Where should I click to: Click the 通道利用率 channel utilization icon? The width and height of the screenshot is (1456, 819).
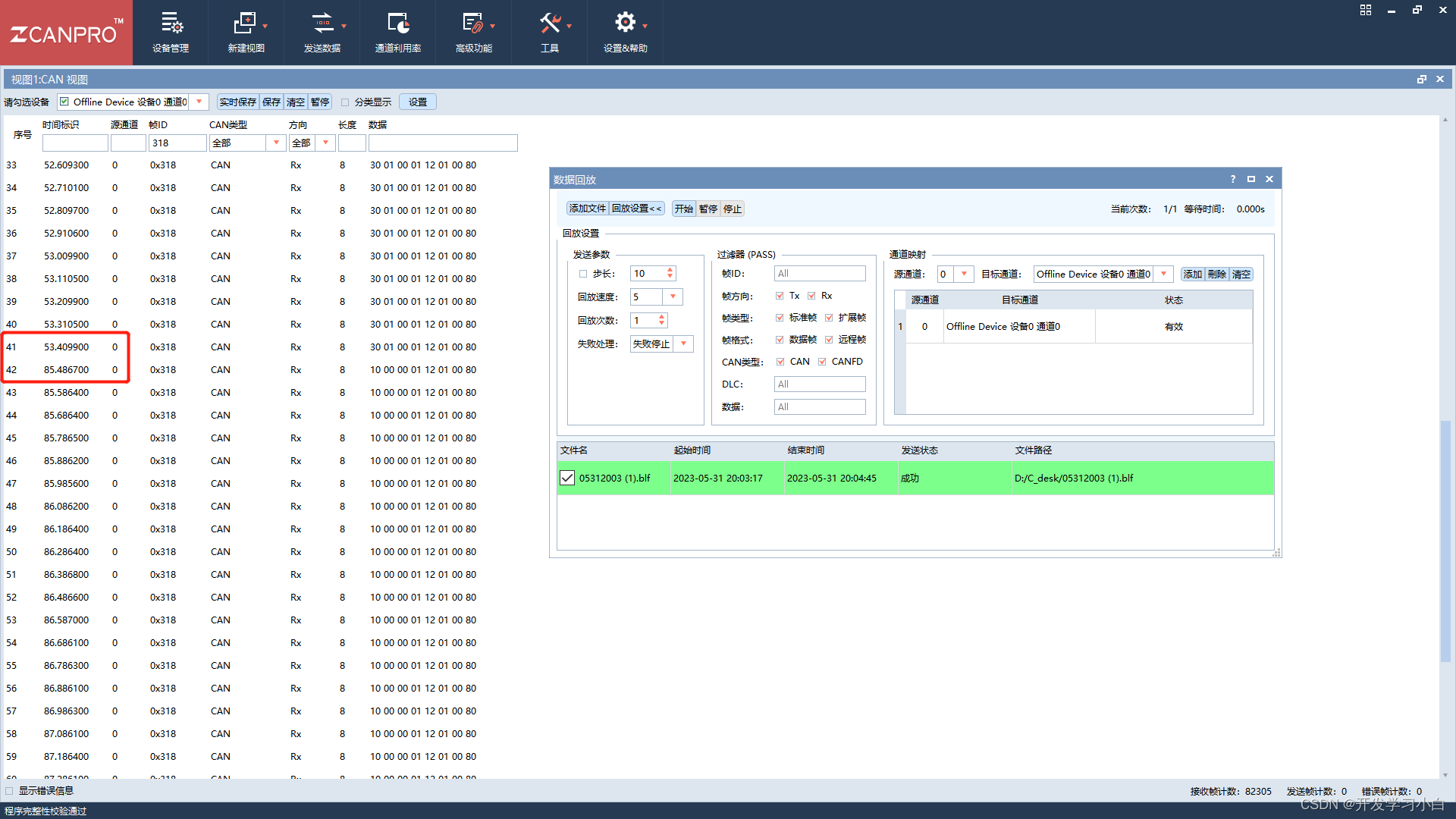click(397, 24)
